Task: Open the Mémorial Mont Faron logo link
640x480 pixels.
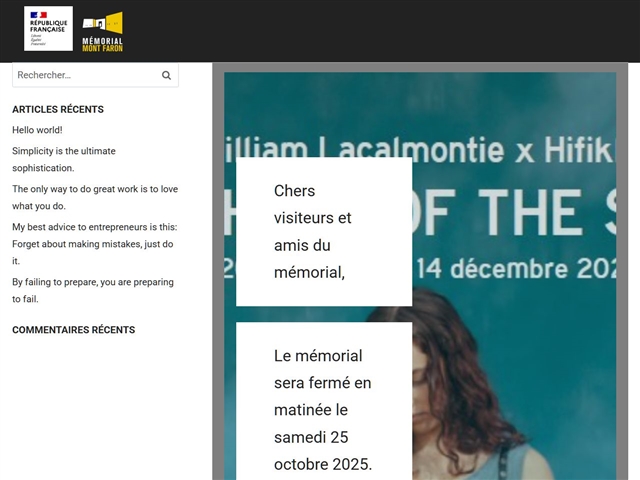Action: (x=102, y=32)
